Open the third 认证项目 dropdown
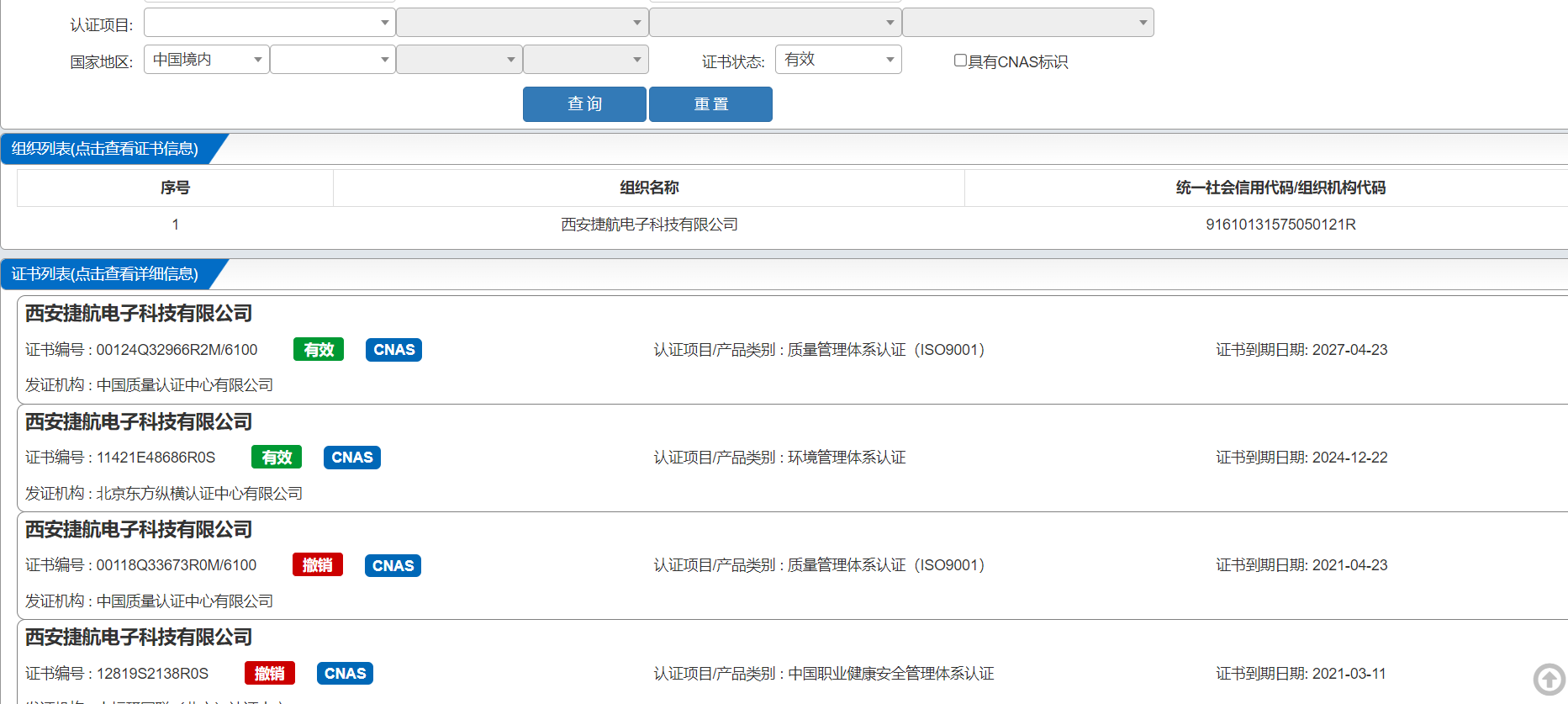 (775, 23)
